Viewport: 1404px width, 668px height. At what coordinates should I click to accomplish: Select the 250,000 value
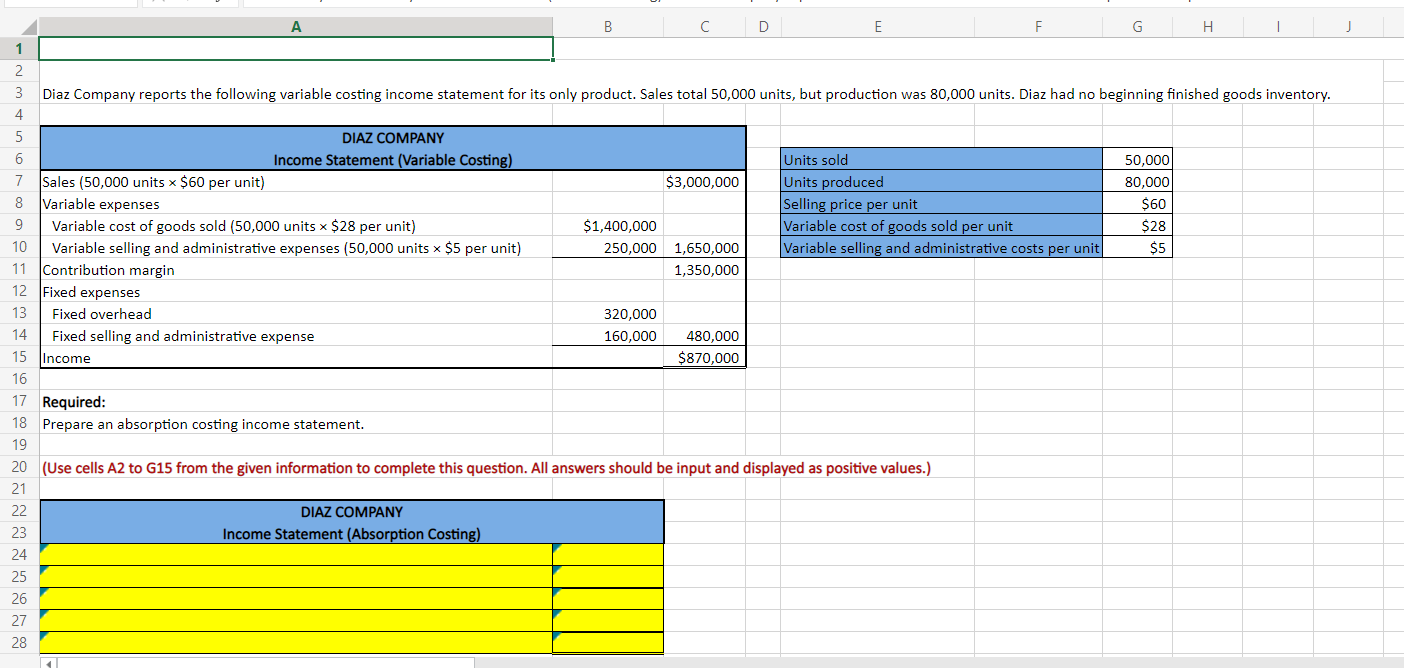tap(608, 248)
